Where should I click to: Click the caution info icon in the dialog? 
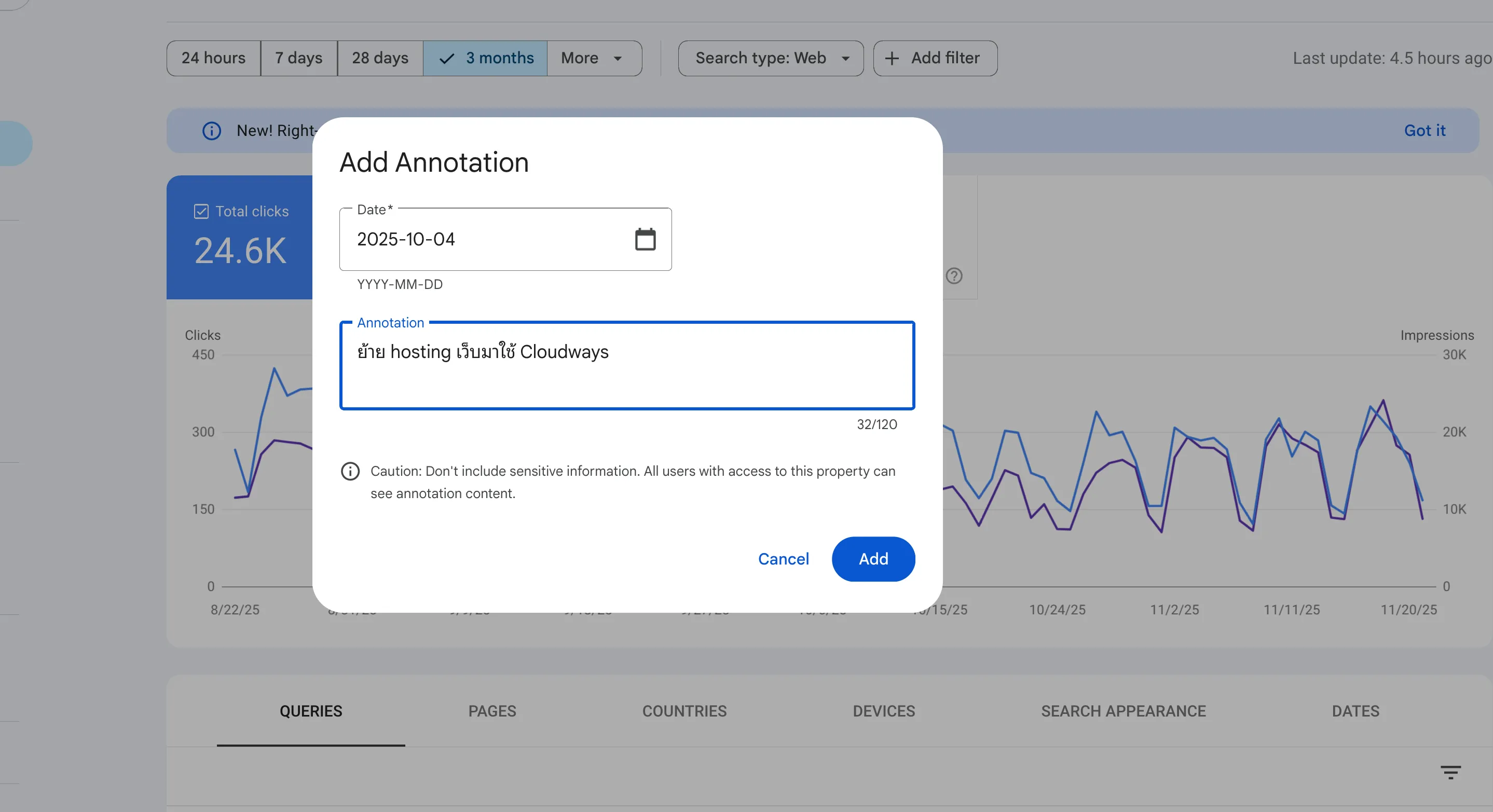(x=350, y=471)
